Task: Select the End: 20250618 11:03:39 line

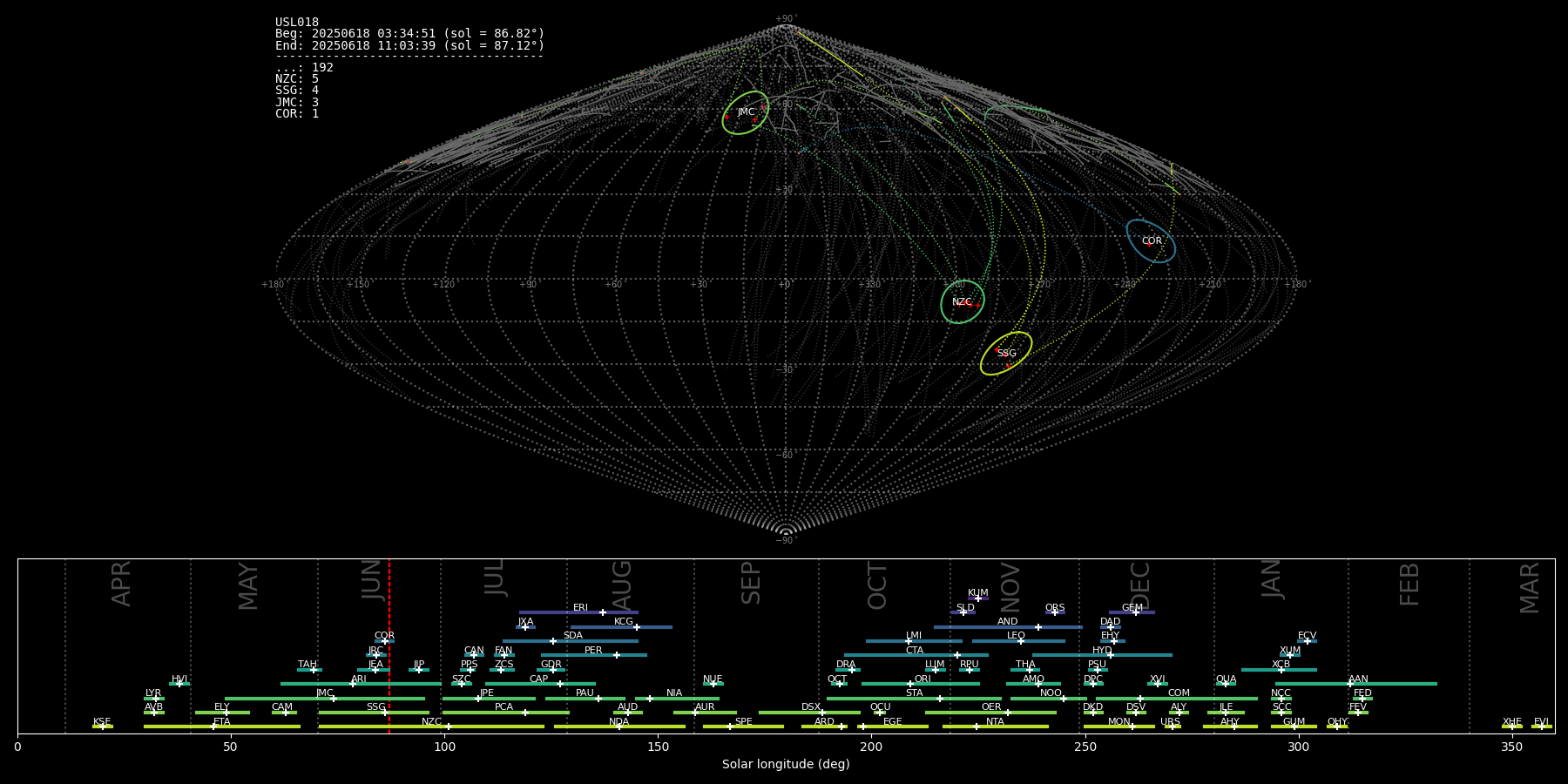Action: [x=409, y=45]
